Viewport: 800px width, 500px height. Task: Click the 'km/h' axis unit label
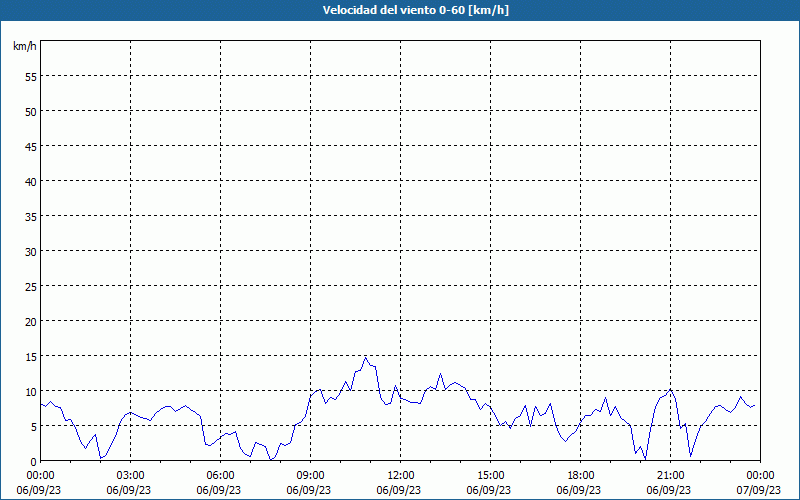[25, 46]
